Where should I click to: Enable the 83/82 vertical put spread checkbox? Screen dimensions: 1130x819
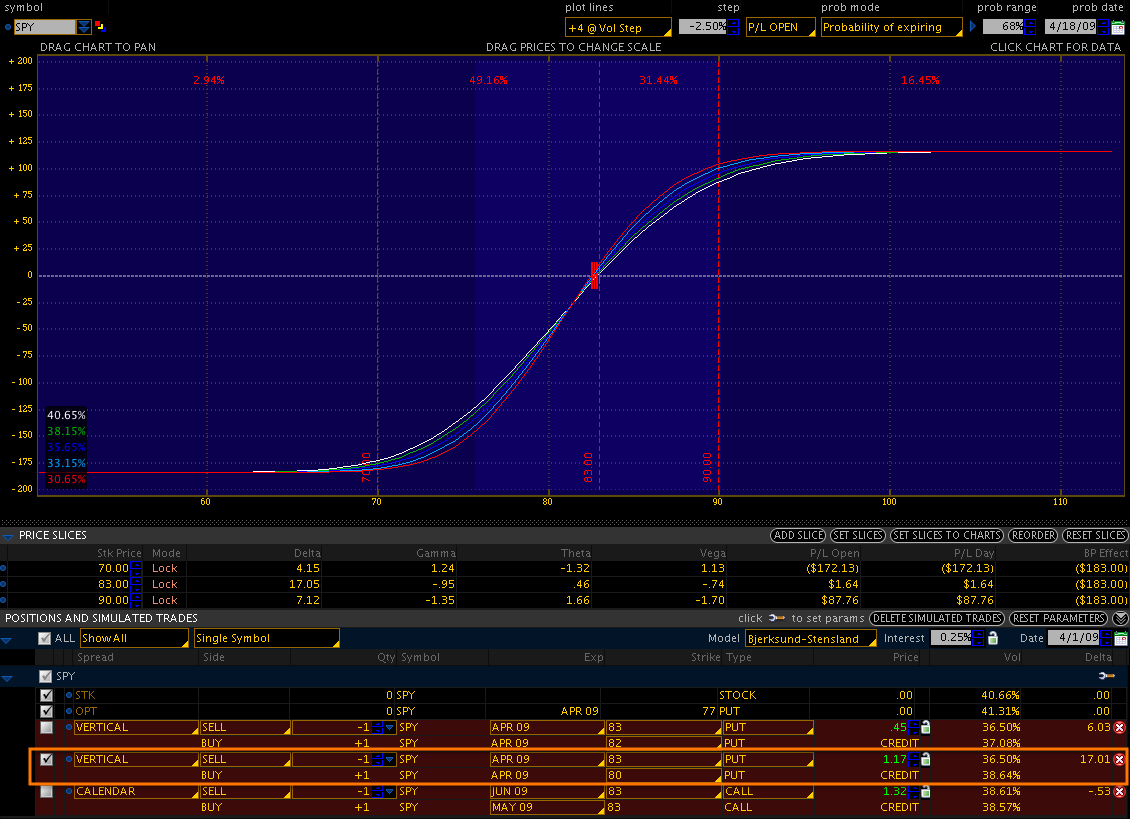[x=46, y=727]
